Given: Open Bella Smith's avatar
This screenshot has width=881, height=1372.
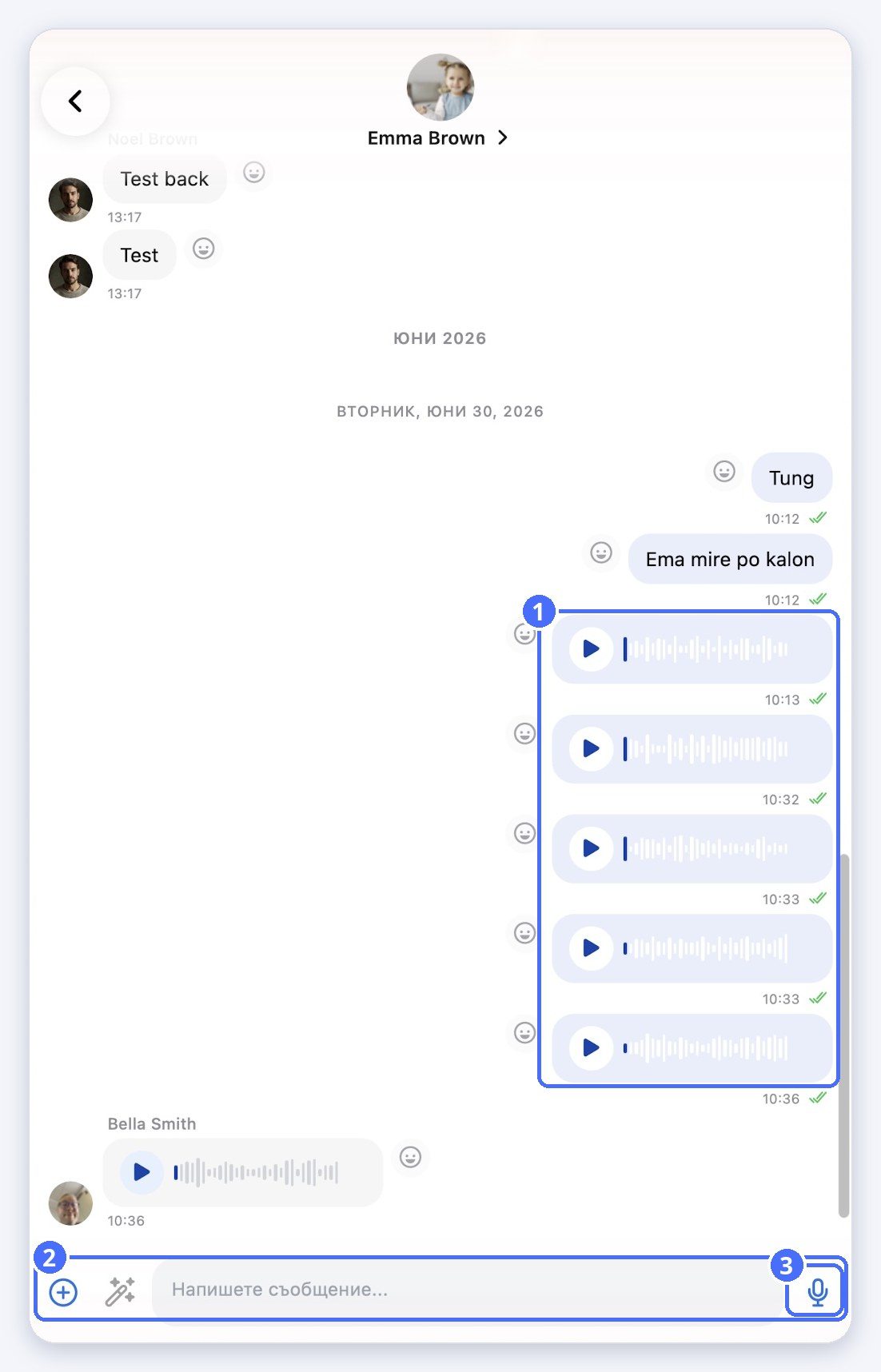Looking at the screenshot, I should 70,1203.
